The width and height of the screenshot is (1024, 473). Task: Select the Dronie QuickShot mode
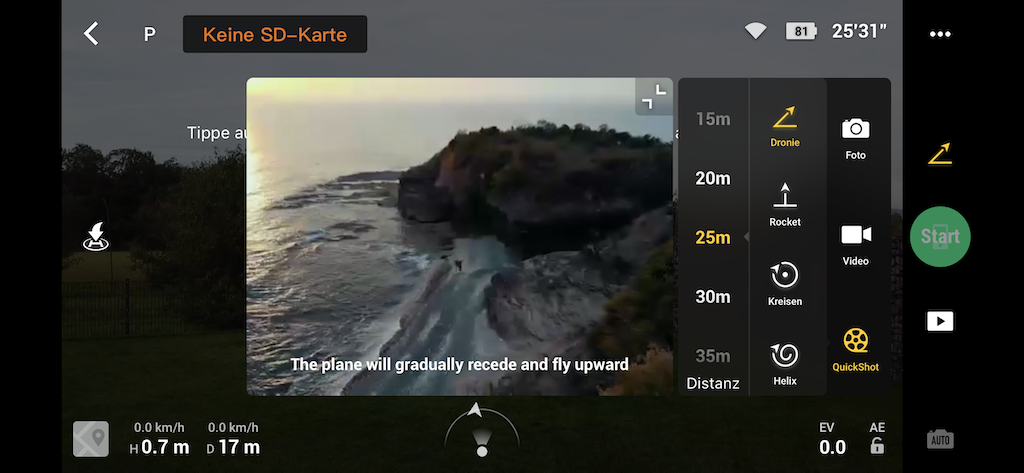point(784,126)
